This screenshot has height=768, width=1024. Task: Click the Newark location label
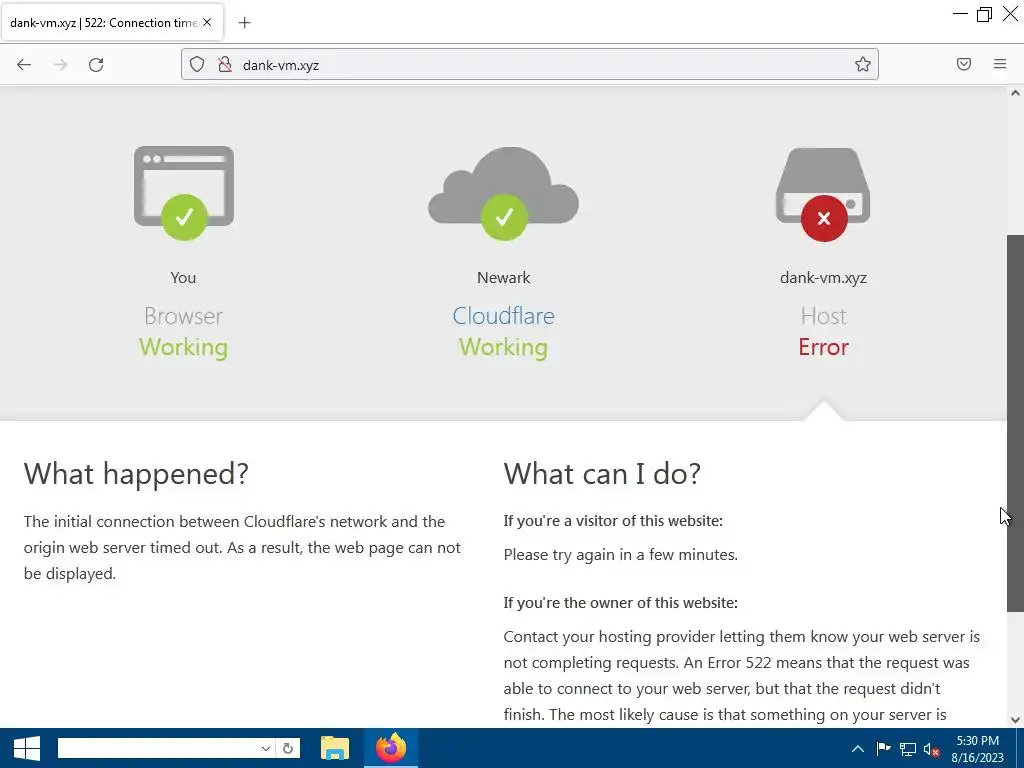[x=504, y=278]
